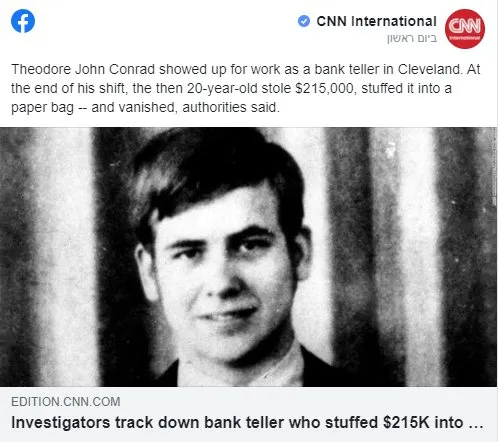Click the $215K text in headline
498x442 pixels.
click(x=406, y=423)
